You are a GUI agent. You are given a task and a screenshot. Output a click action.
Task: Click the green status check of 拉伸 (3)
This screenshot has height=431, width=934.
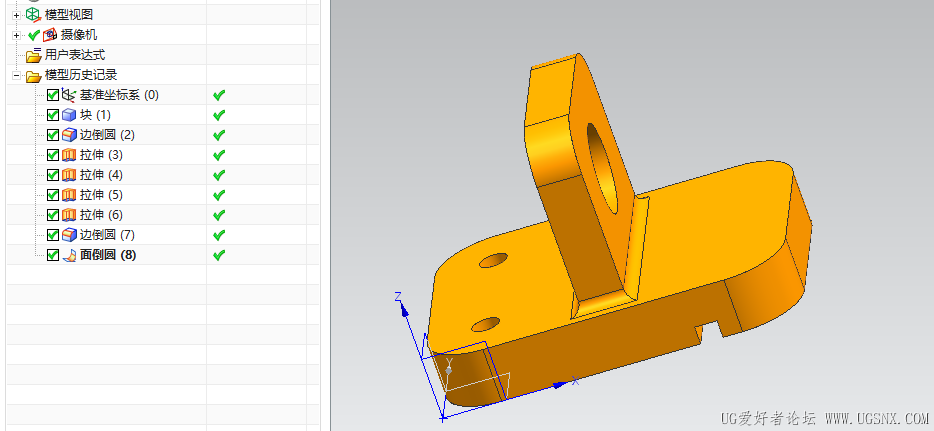click(x=219, y=155)
